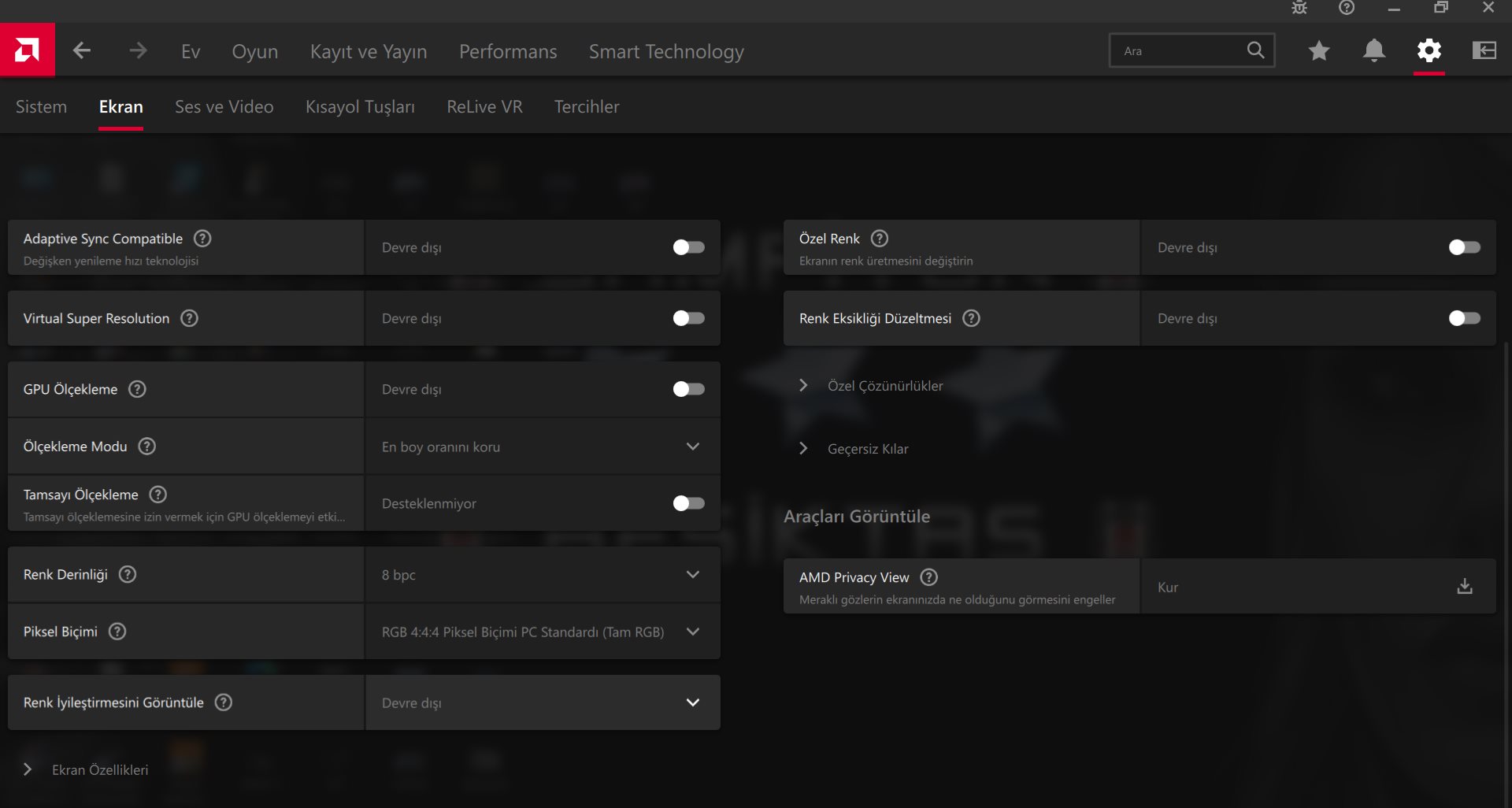Go forward with the right arrow icon
Viewport: 1512px width, 808px height.
[x=138, y=51]
